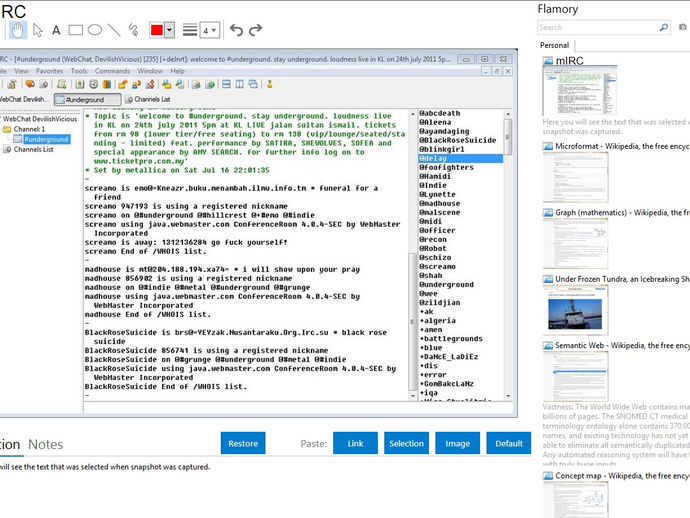690x518 pixels.
Task: Switch to the Channels List switchbar tab
Action: click(x=148, y=99)
